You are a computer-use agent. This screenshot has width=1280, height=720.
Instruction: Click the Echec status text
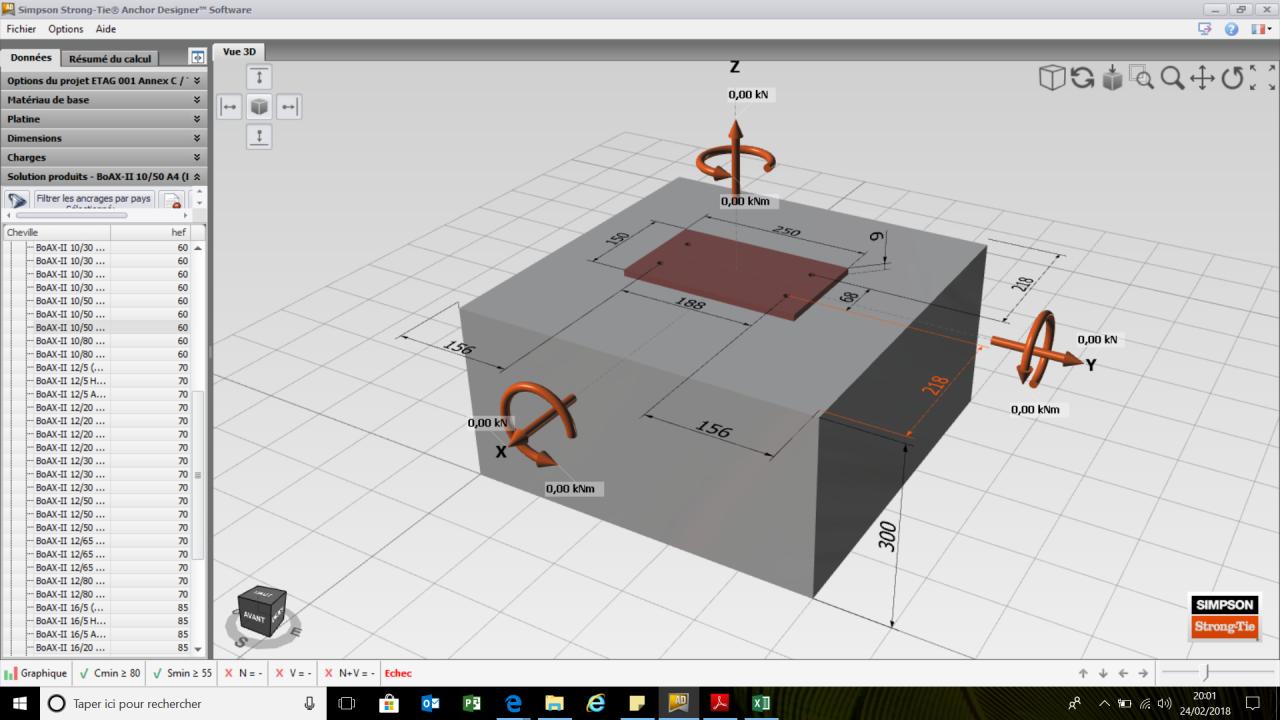point(398,673)
